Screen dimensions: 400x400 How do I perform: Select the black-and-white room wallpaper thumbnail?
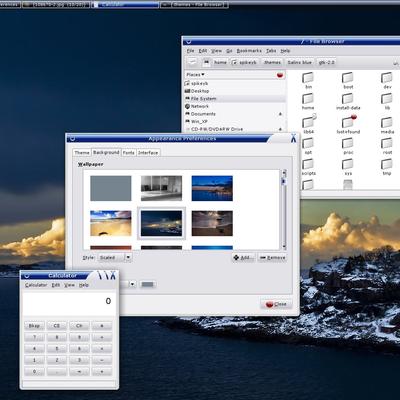point(161,188)
